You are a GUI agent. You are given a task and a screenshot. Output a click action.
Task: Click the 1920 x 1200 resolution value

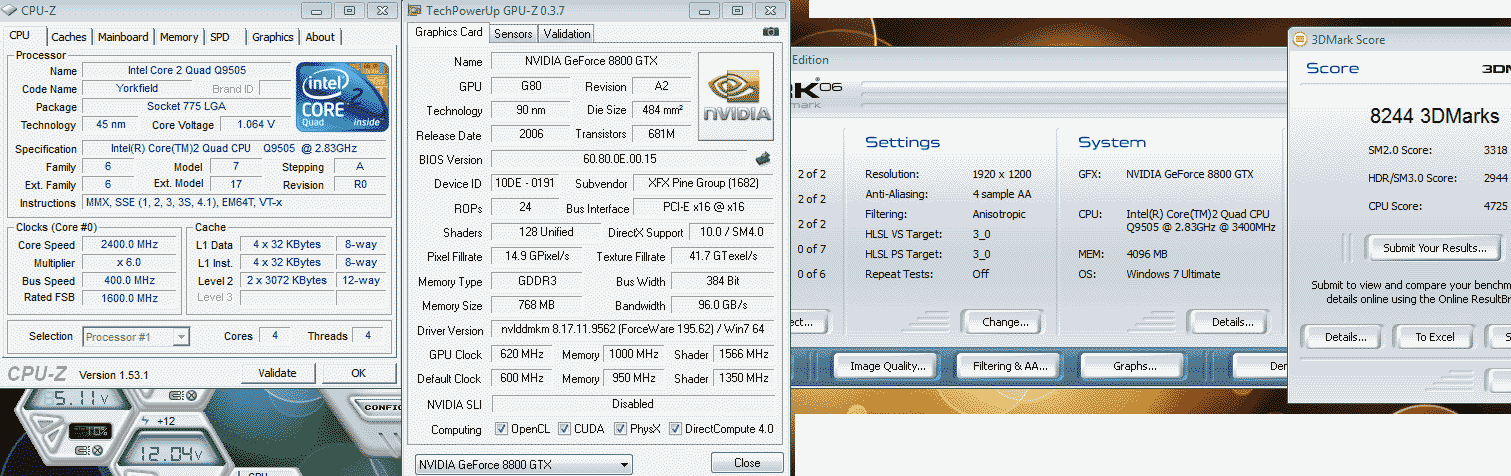tap(1003, 174)
